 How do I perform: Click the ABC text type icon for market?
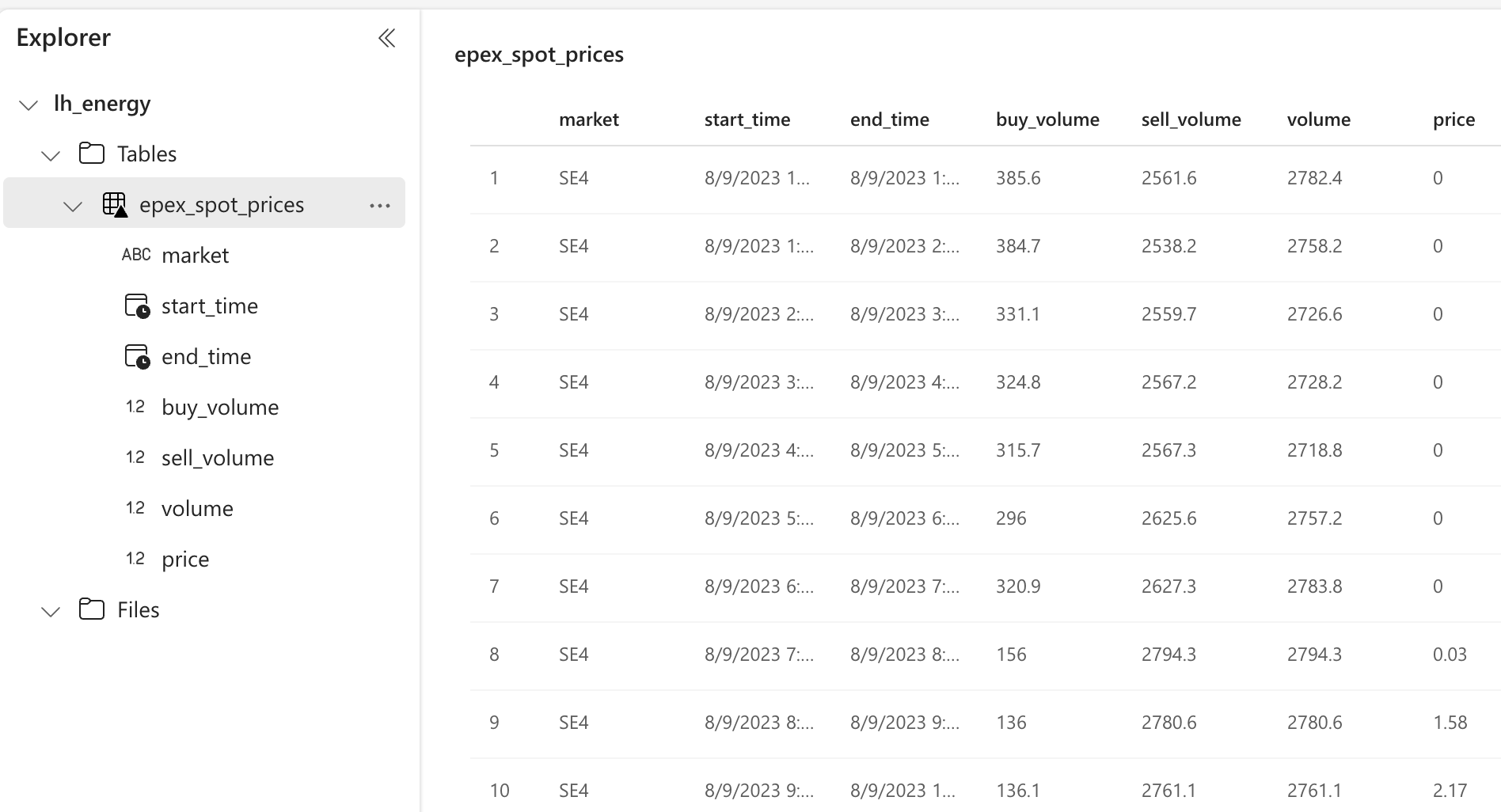pos(136,255)
